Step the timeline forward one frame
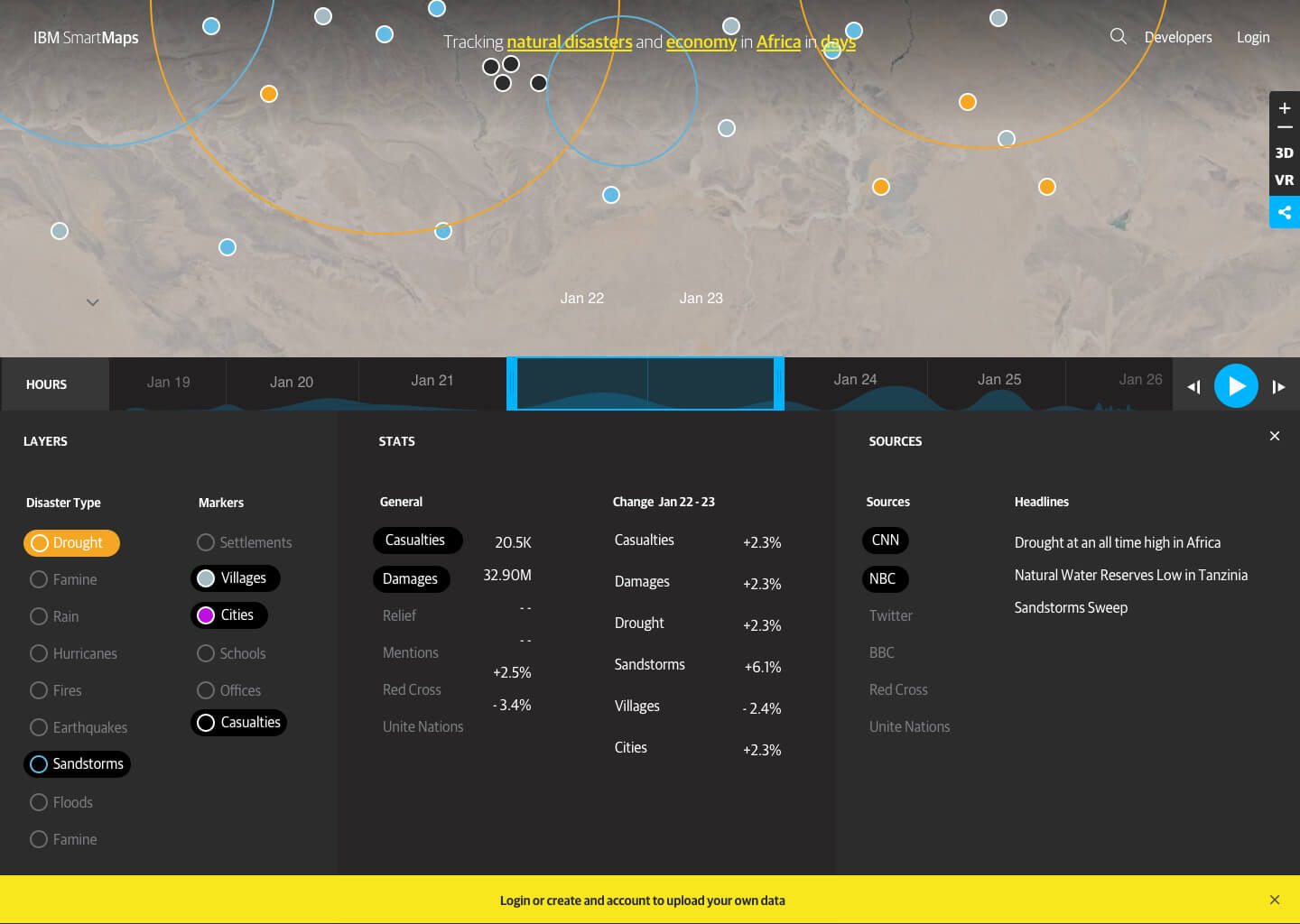Image resolution: width=1300 pixels, height=924 pixels. click(x=1279, y=386)
